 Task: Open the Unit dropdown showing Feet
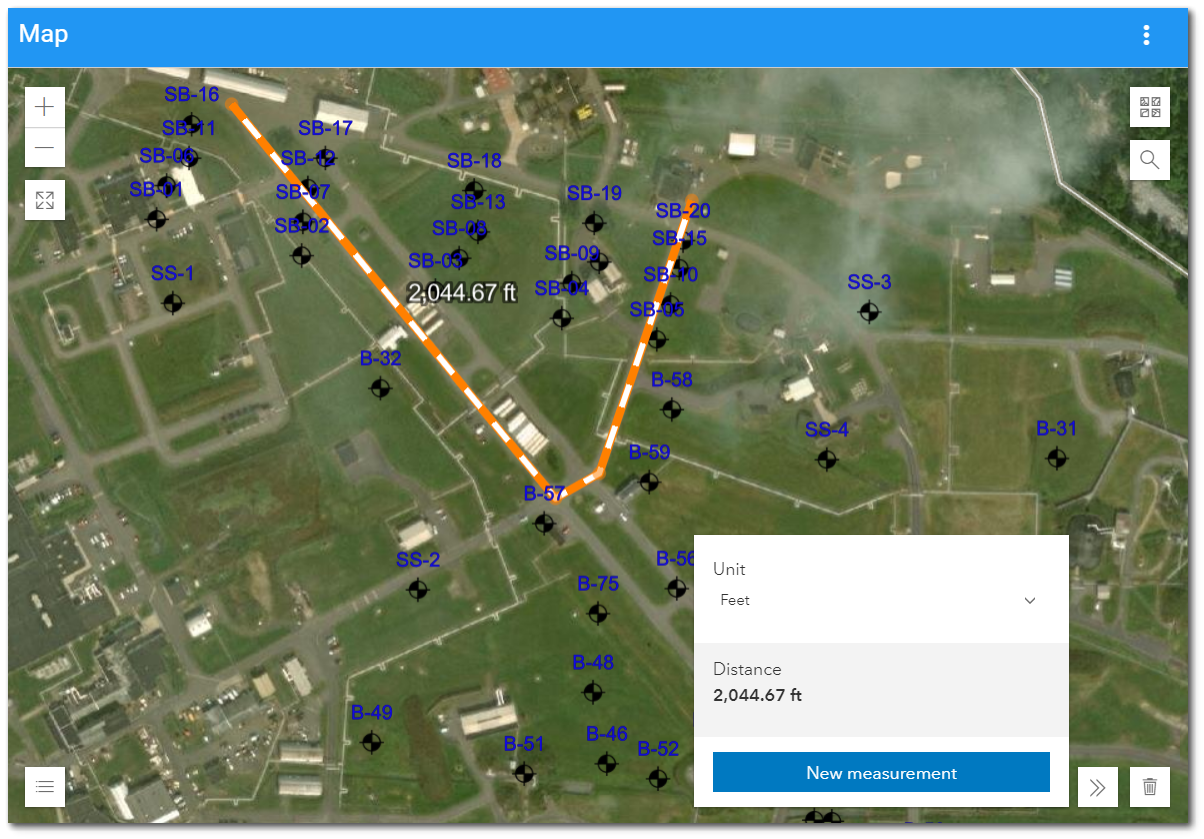pos(880,600)
